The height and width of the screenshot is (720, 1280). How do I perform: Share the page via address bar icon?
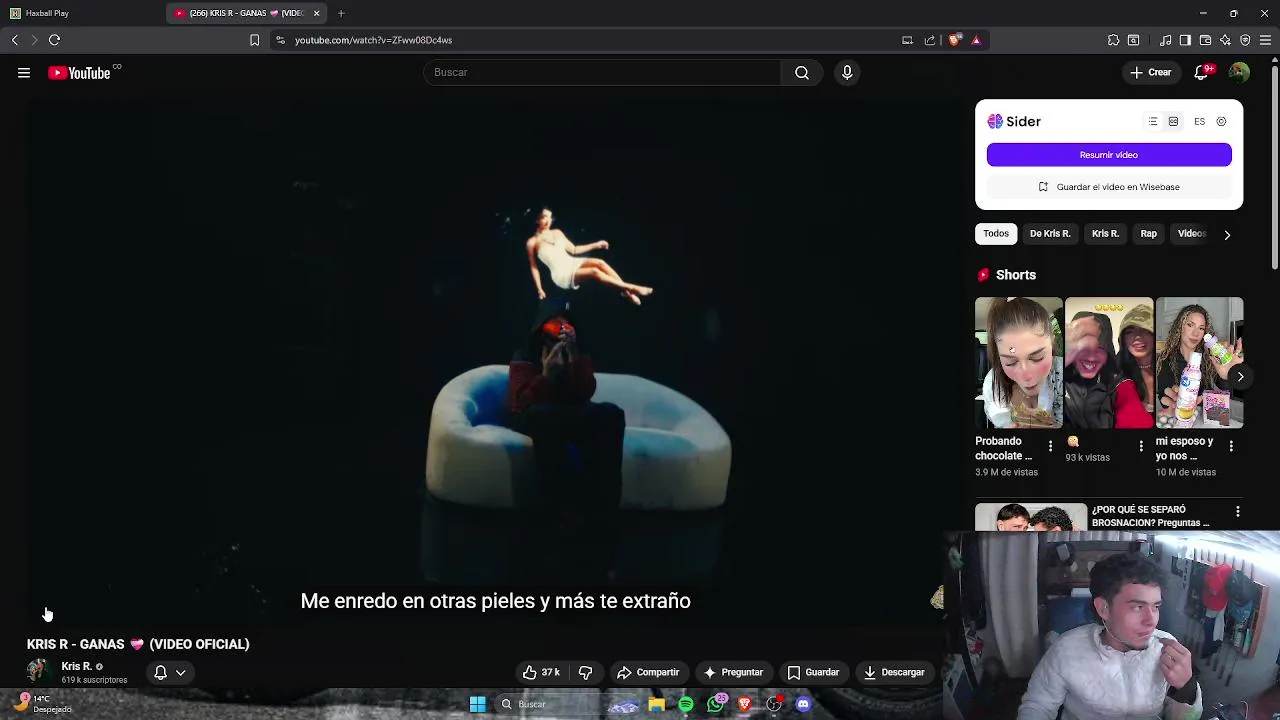(x=930, y=40)
